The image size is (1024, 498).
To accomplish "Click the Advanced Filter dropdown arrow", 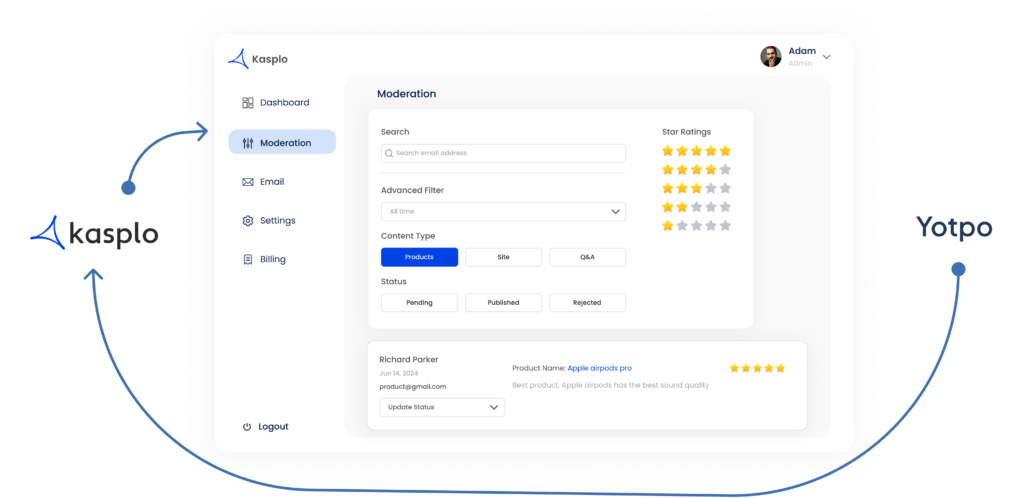I will [615, 211].
